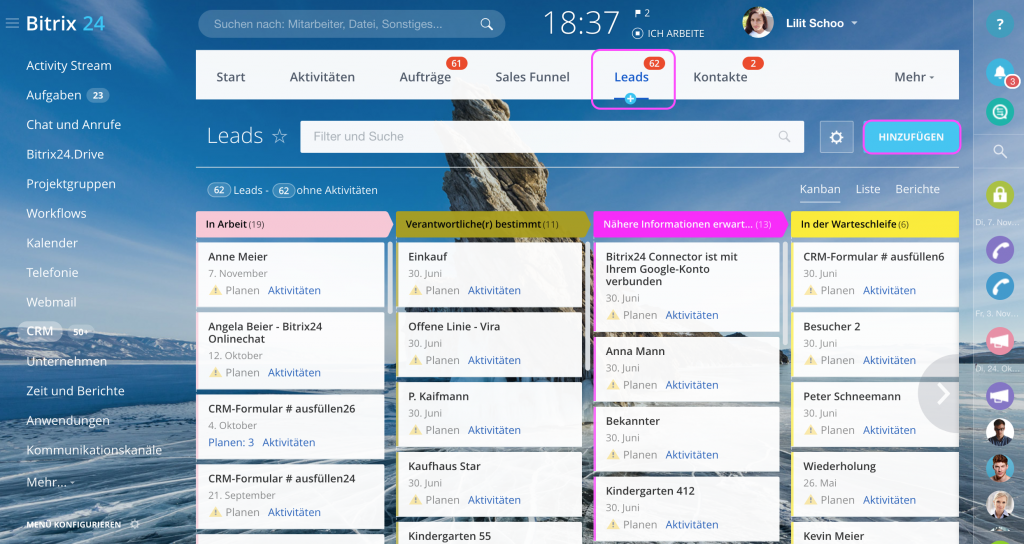Open the help question mark icon
This screenshot has width=1024, height=544.
tap(999, 24)
